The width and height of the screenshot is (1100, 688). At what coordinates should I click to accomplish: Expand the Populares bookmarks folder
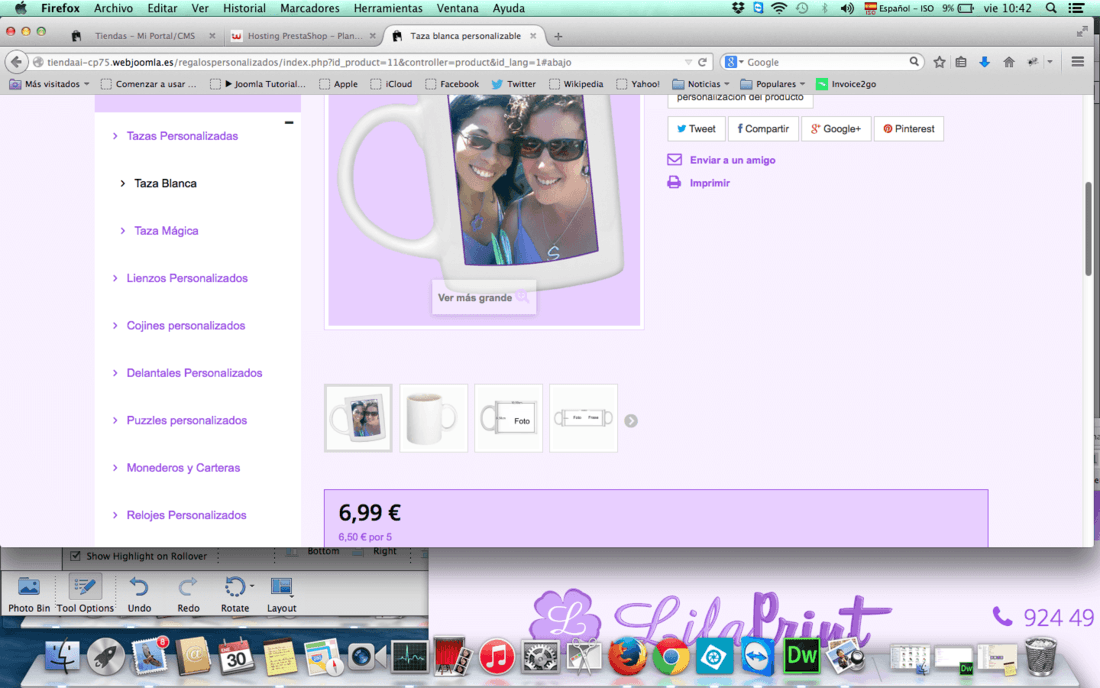click(773, 84)
